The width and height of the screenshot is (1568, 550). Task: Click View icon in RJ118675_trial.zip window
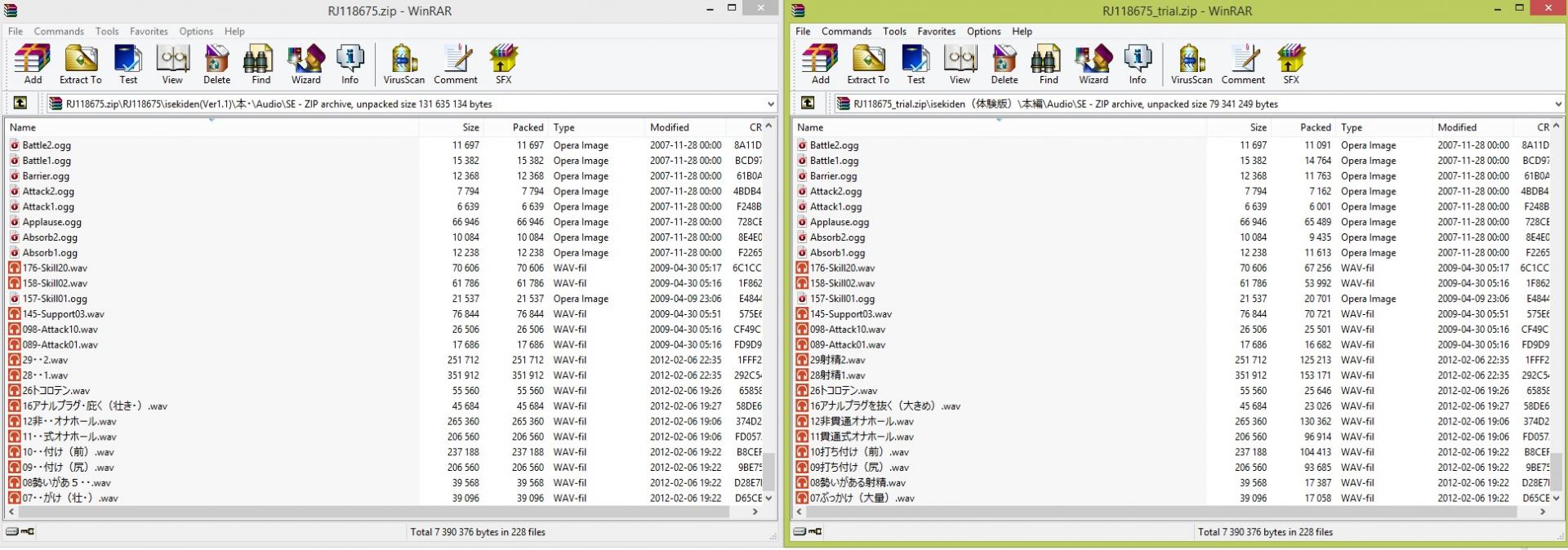coord(960,64)
